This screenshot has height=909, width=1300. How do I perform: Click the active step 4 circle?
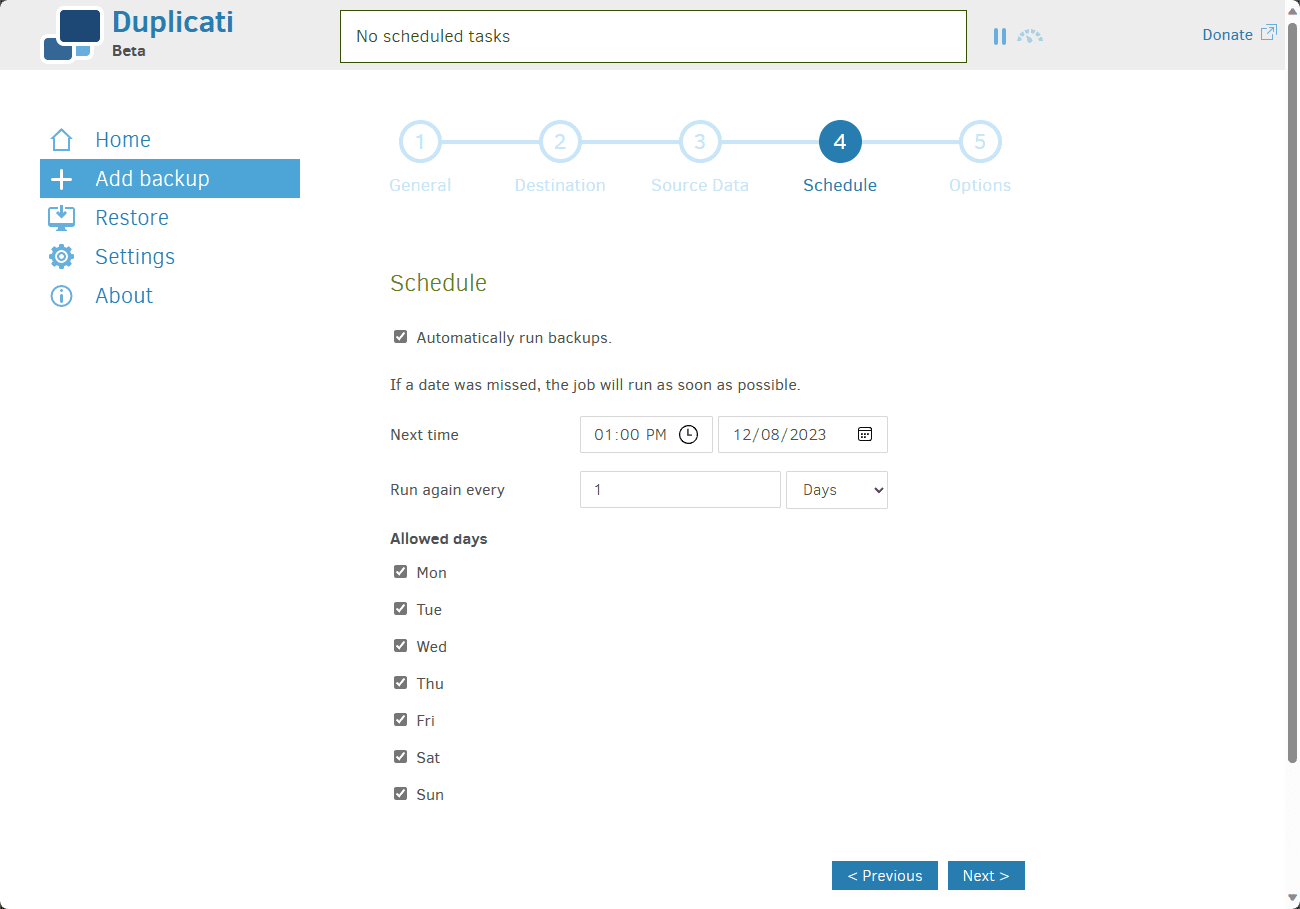[x=840, y=142]
